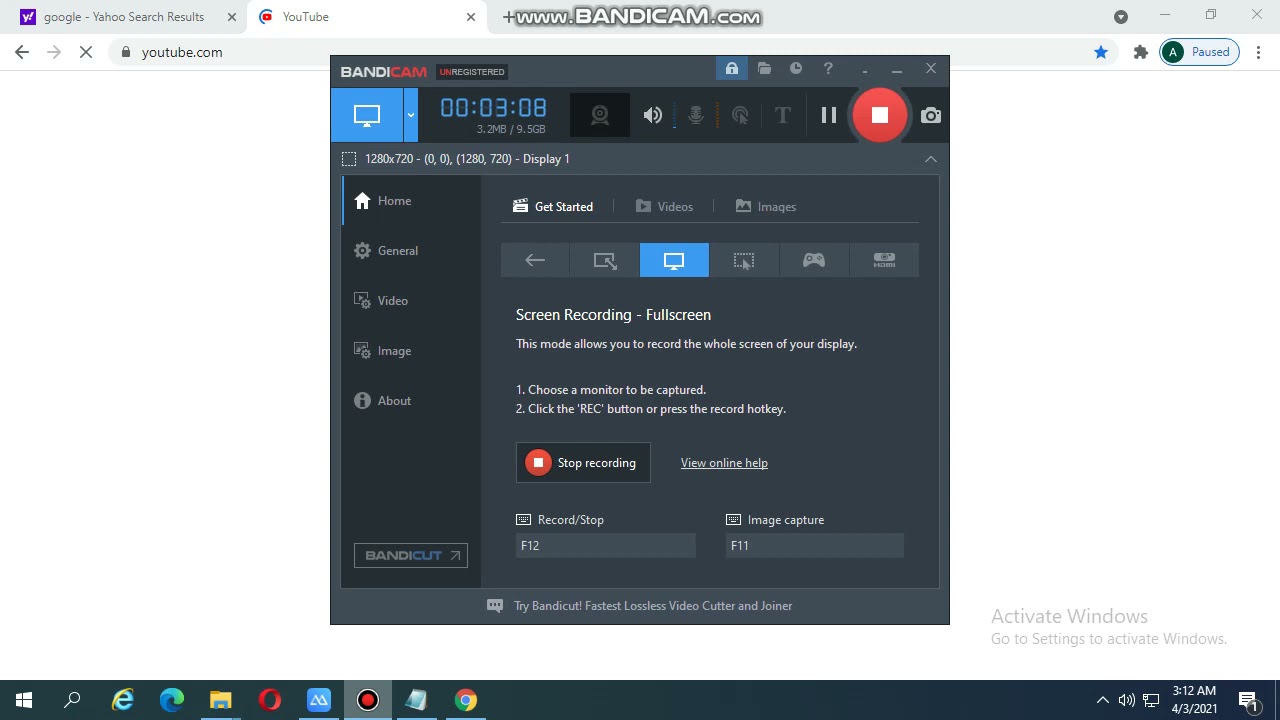The height and width of the screenshot is (720, 1280).
Task: Toggle the speaker sound icon
Action: (x=653, y=115)
